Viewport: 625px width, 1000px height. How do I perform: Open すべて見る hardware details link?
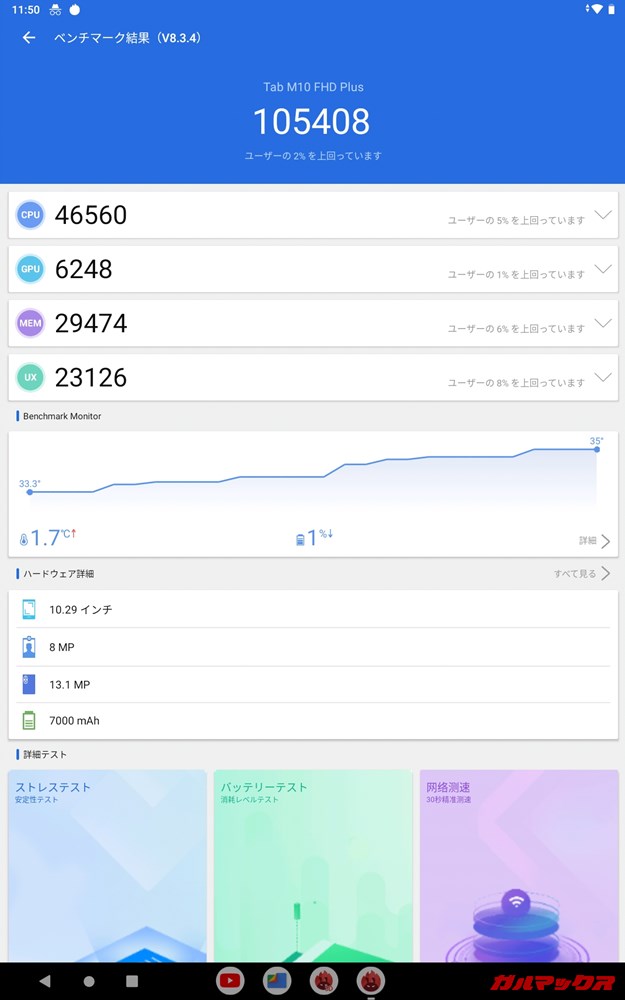[582, 574]
